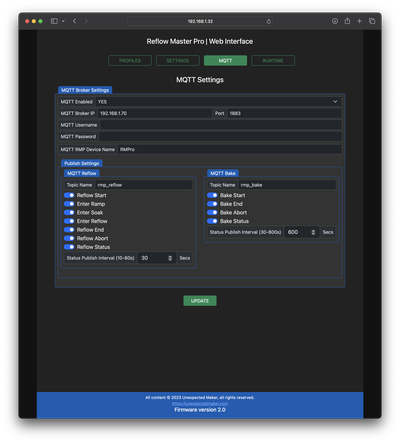The height and width of the screenshot is (443, 400).
Task: Click the UPDATE button
Action: tap(200, 301)
